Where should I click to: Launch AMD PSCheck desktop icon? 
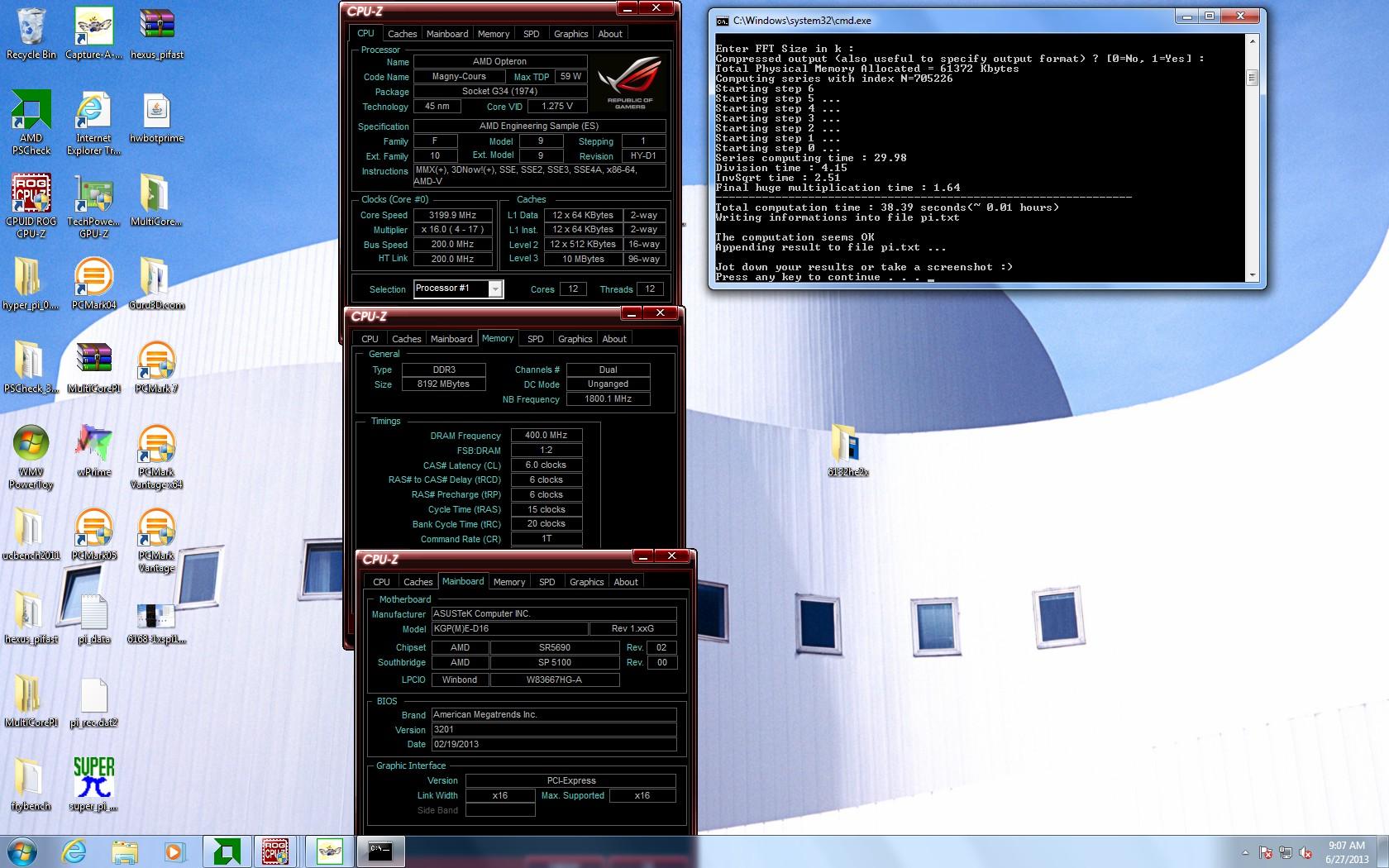(31, 123)
